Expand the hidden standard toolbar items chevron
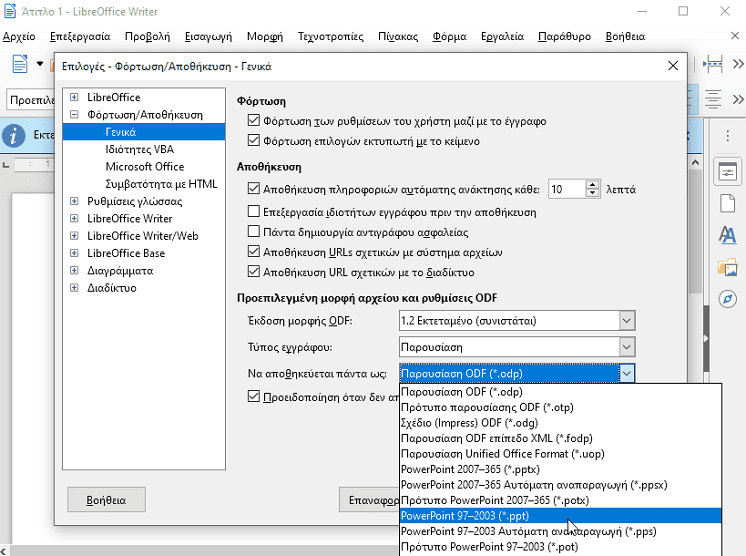Image resolution: width=746 pixels, height=556 pixels. click(738, 64)
